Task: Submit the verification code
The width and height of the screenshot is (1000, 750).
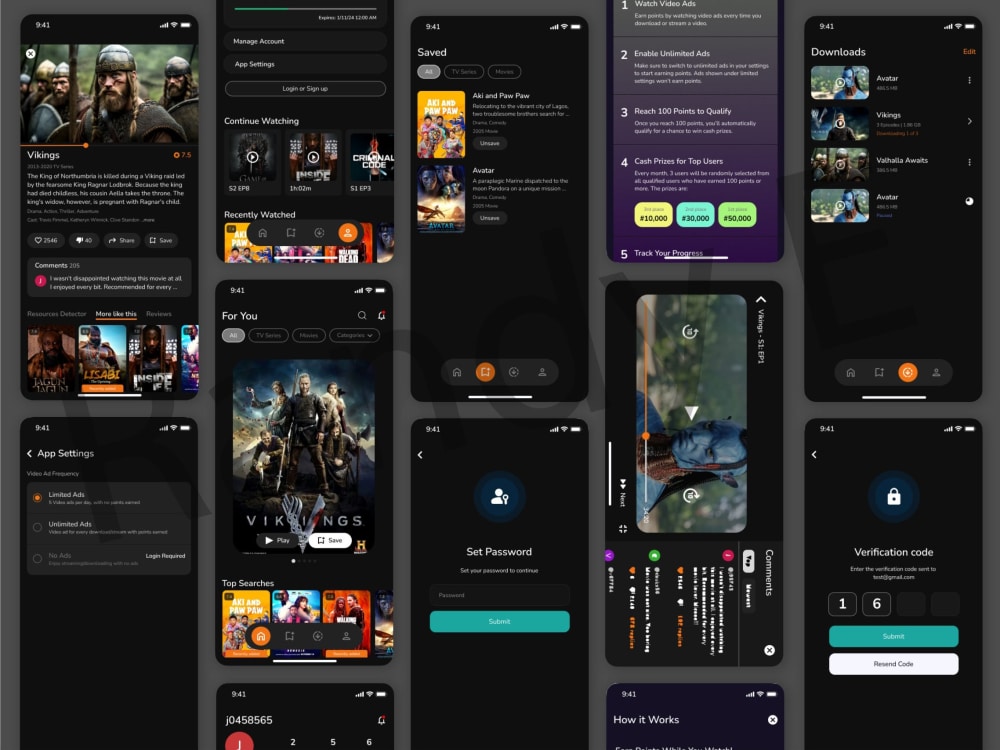Action: pyautogui.click(x=893, y=636)
